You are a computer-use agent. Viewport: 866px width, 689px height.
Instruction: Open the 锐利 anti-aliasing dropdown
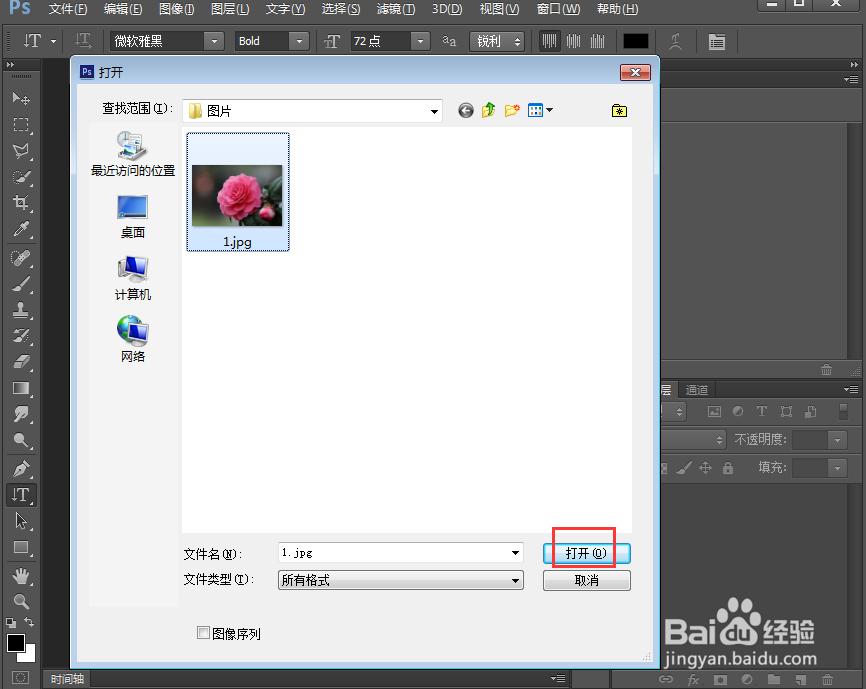[x=497, y=41]
